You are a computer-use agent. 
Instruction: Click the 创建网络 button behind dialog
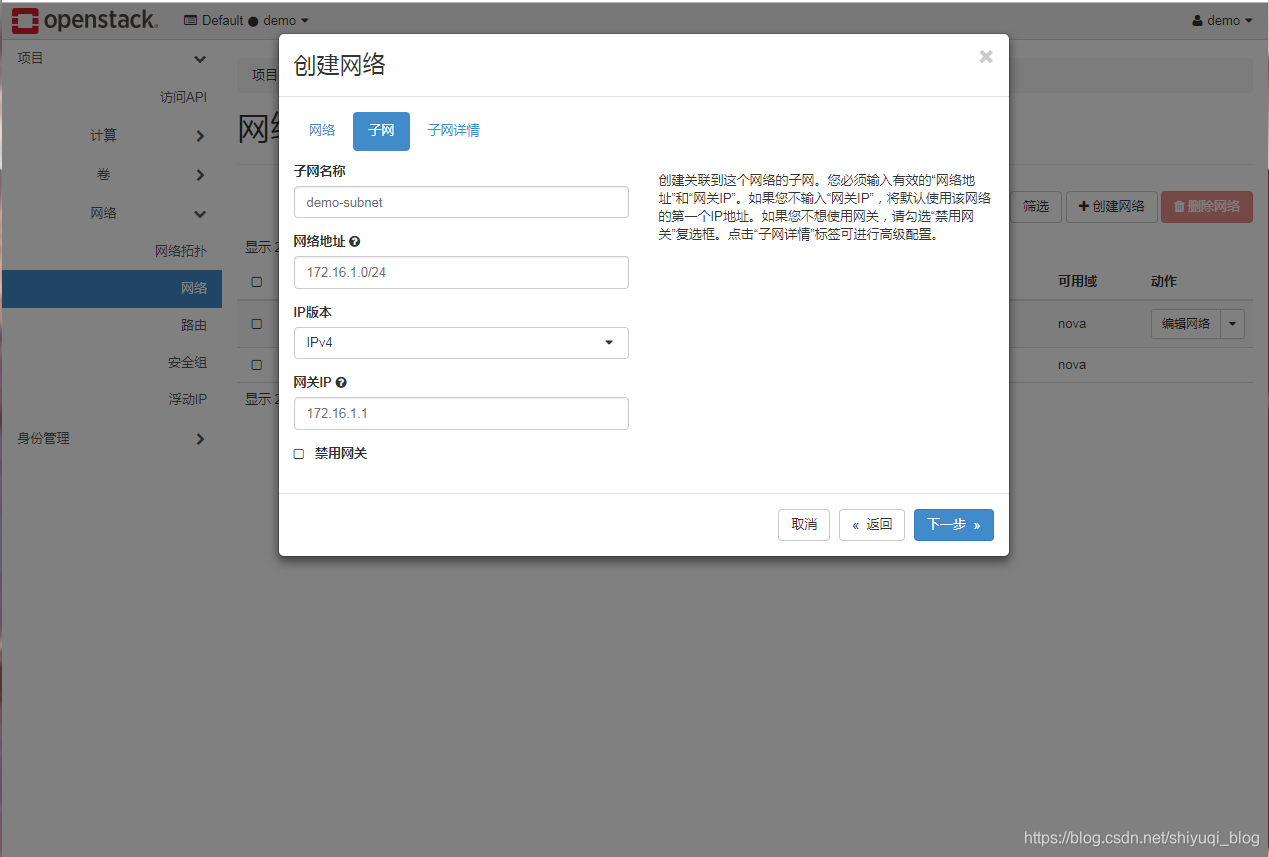coord(1112,207)
